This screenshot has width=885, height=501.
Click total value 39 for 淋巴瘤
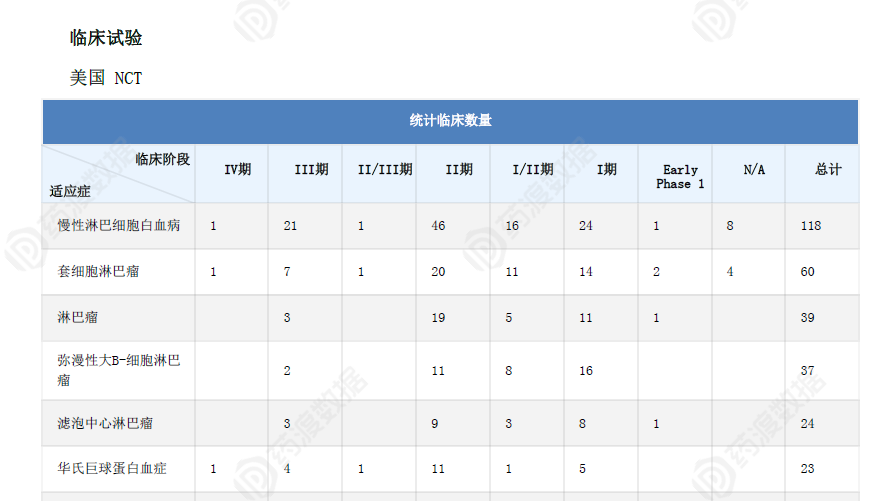[807, 318]
